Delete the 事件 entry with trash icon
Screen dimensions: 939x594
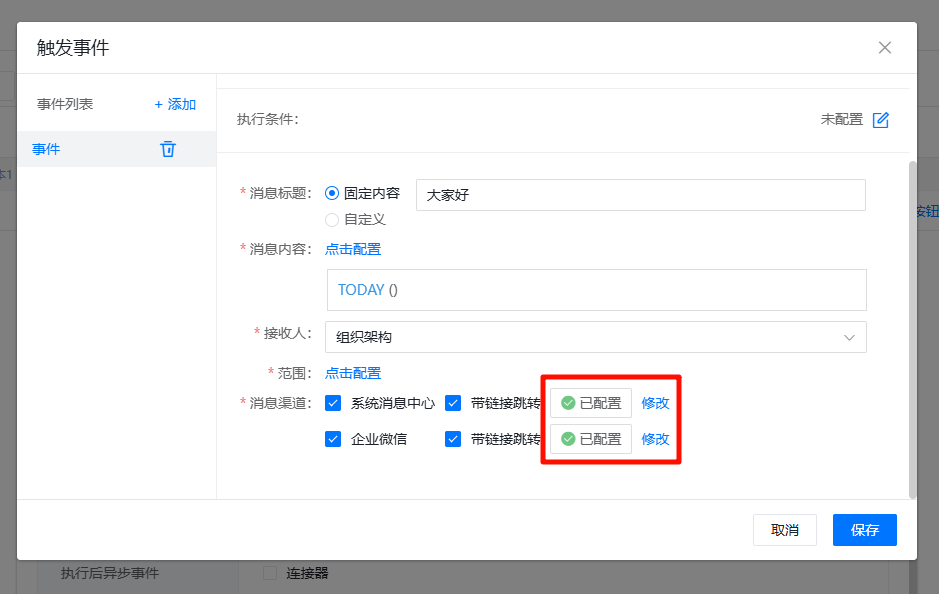168,149
